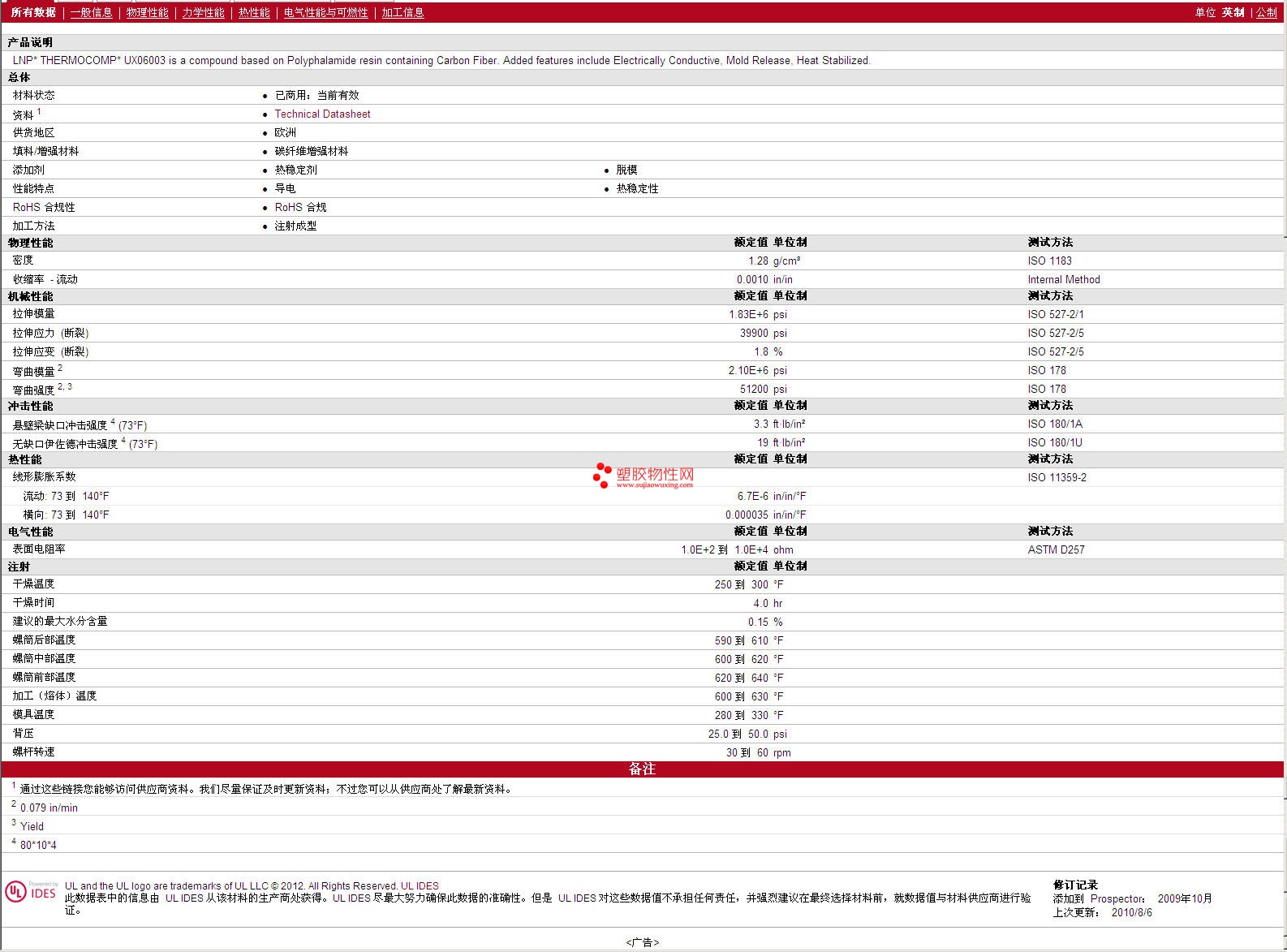Click RoHS 合规性 property label
1287x952 pixels.
click(x=44, y=208)
